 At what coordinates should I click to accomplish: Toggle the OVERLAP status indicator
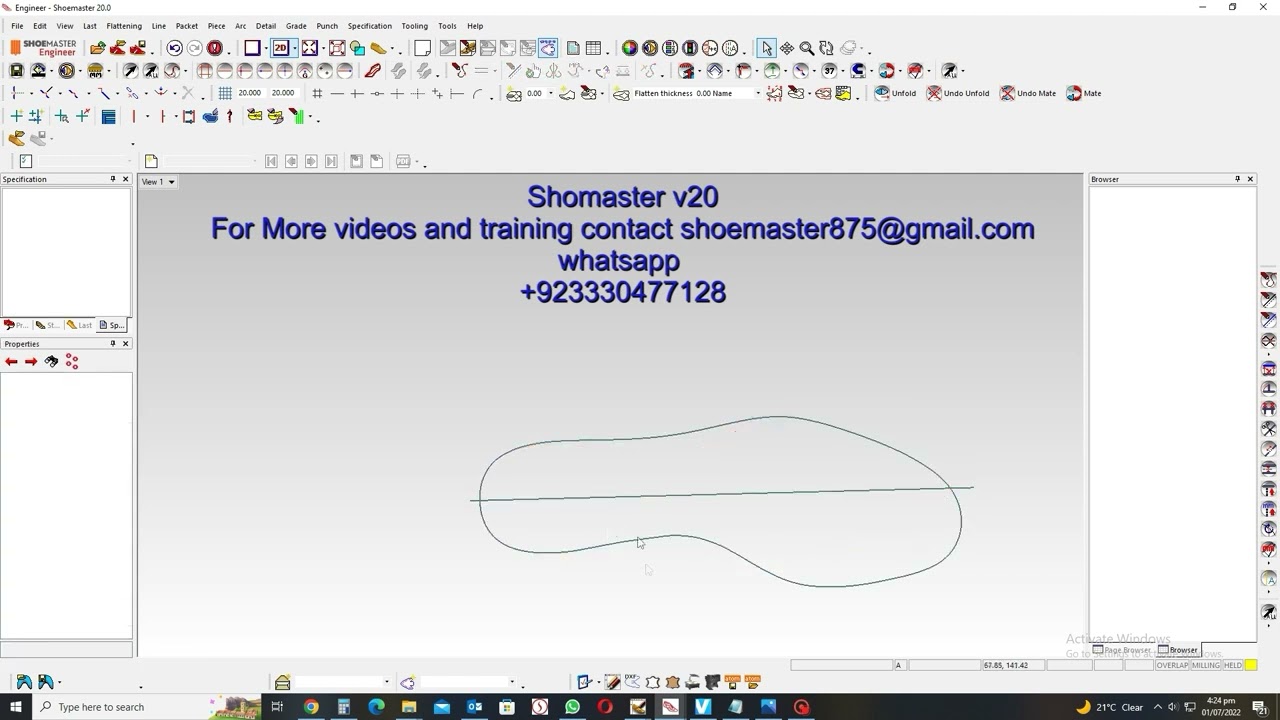pos(1172,665)
